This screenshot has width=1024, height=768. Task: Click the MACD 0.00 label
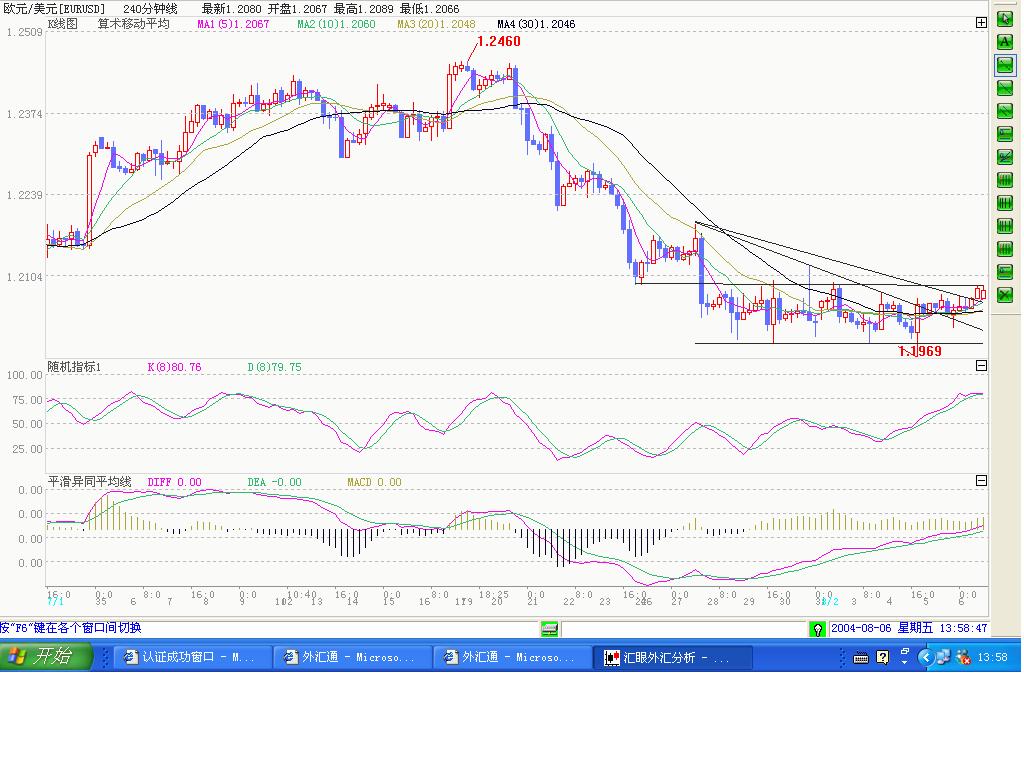(x=374, y=482)
